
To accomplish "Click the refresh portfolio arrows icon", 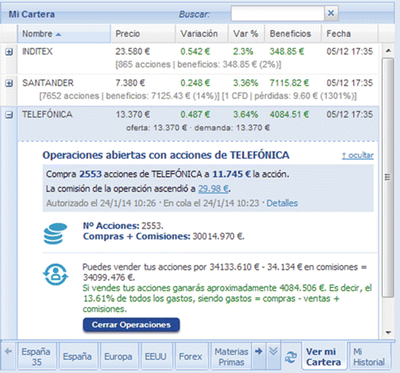I will click(291, 357).
